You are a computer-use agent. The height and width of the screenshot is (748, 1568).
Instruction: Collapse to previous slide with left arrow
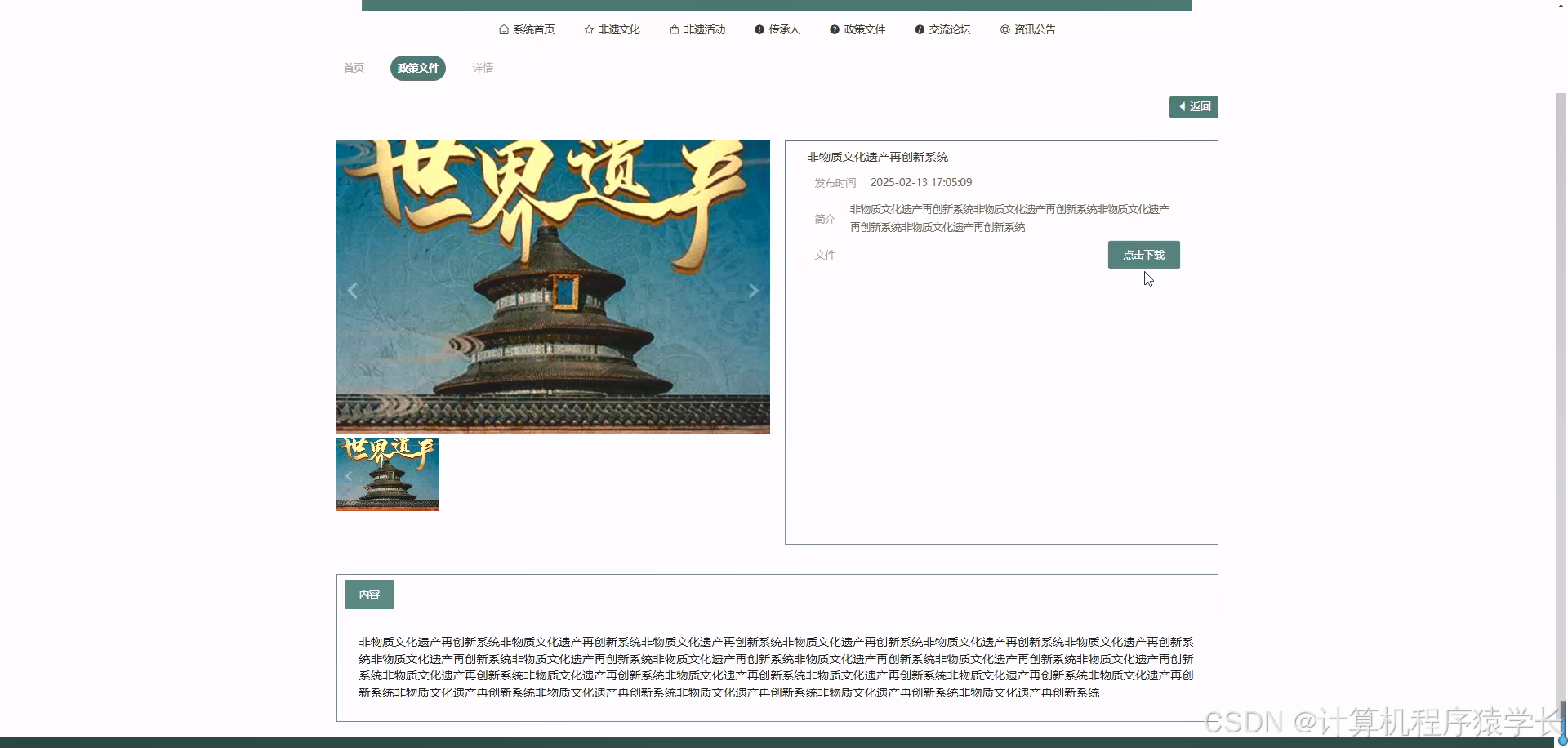pos(353,290)
